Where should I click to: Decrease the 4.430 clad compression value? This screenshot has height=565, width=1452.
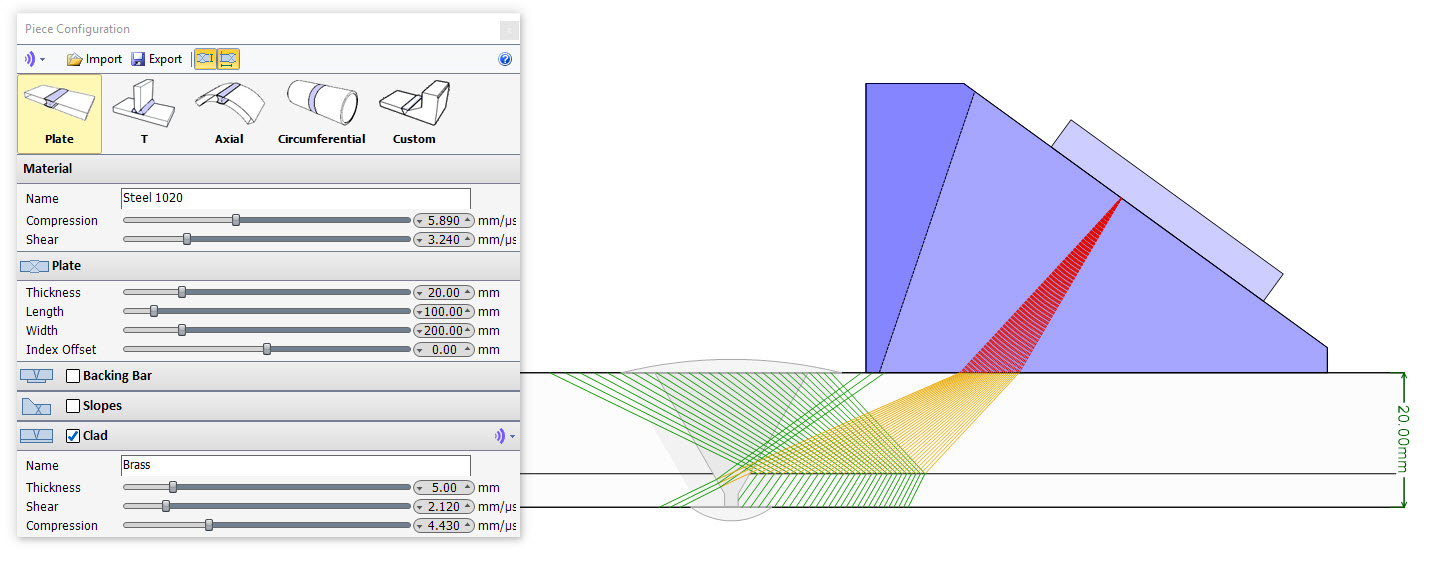tap(421, 525)
